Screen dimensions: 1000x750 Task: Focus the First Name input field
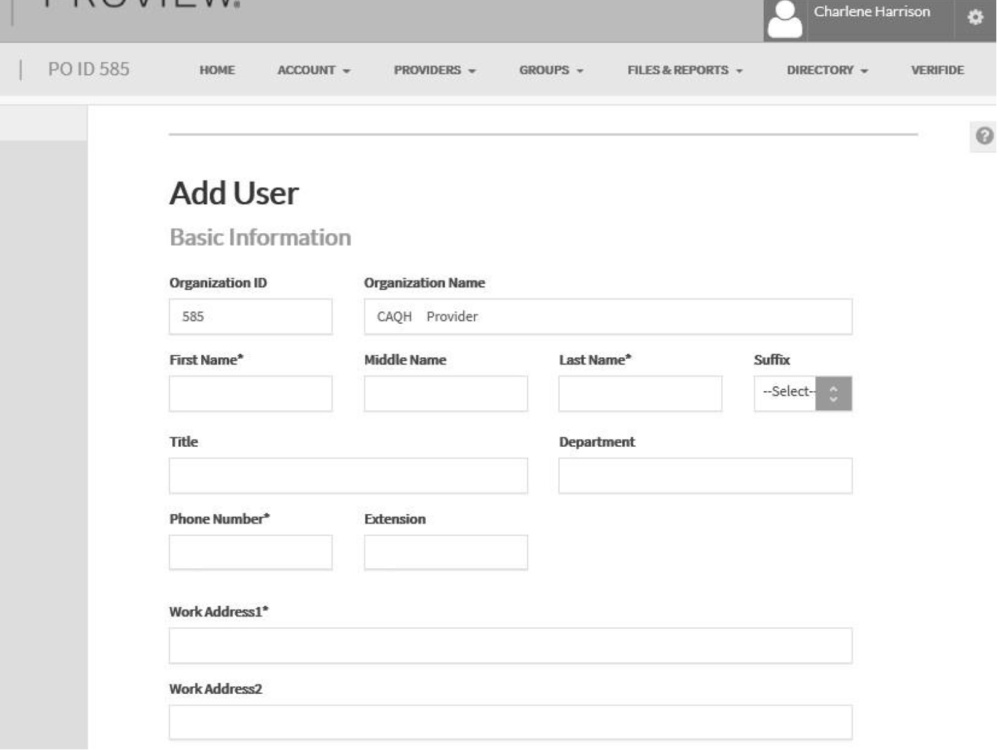(251, 393)
